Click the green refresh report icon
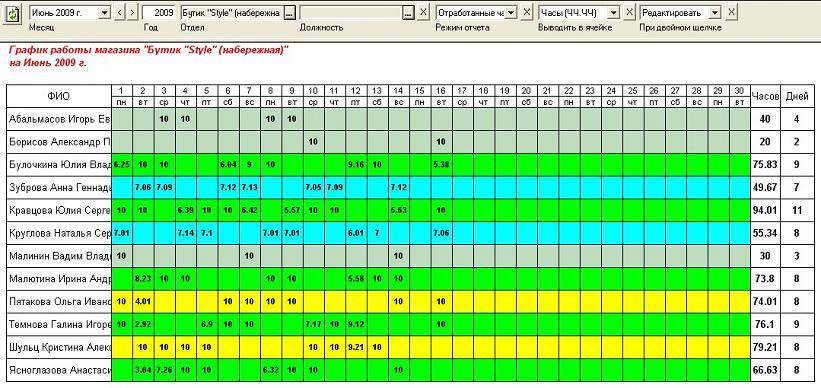 click(x=13, y=13)
